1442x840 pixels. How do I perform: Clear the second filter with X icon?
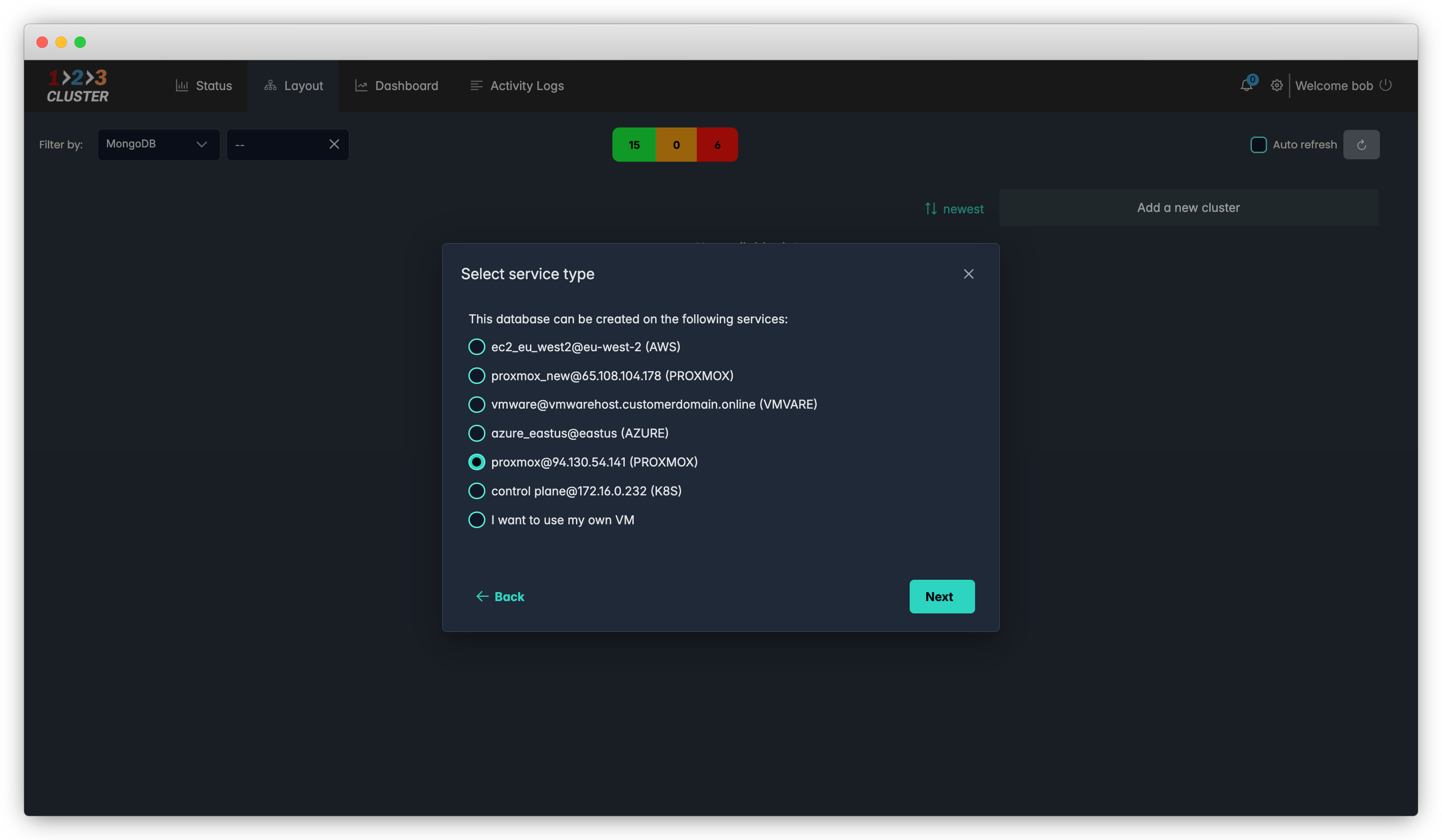click(334, 144)
